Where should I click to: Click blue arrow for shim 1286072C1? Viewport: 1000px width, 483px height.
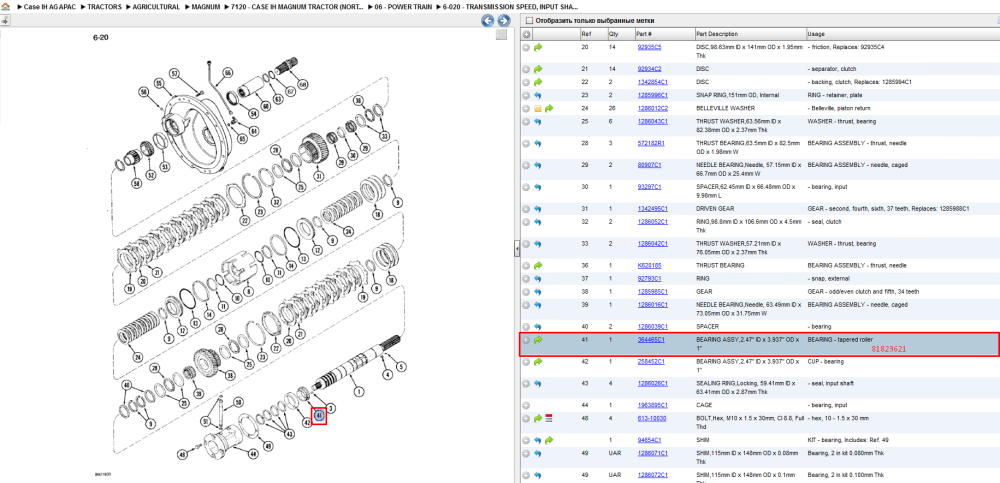538,475
